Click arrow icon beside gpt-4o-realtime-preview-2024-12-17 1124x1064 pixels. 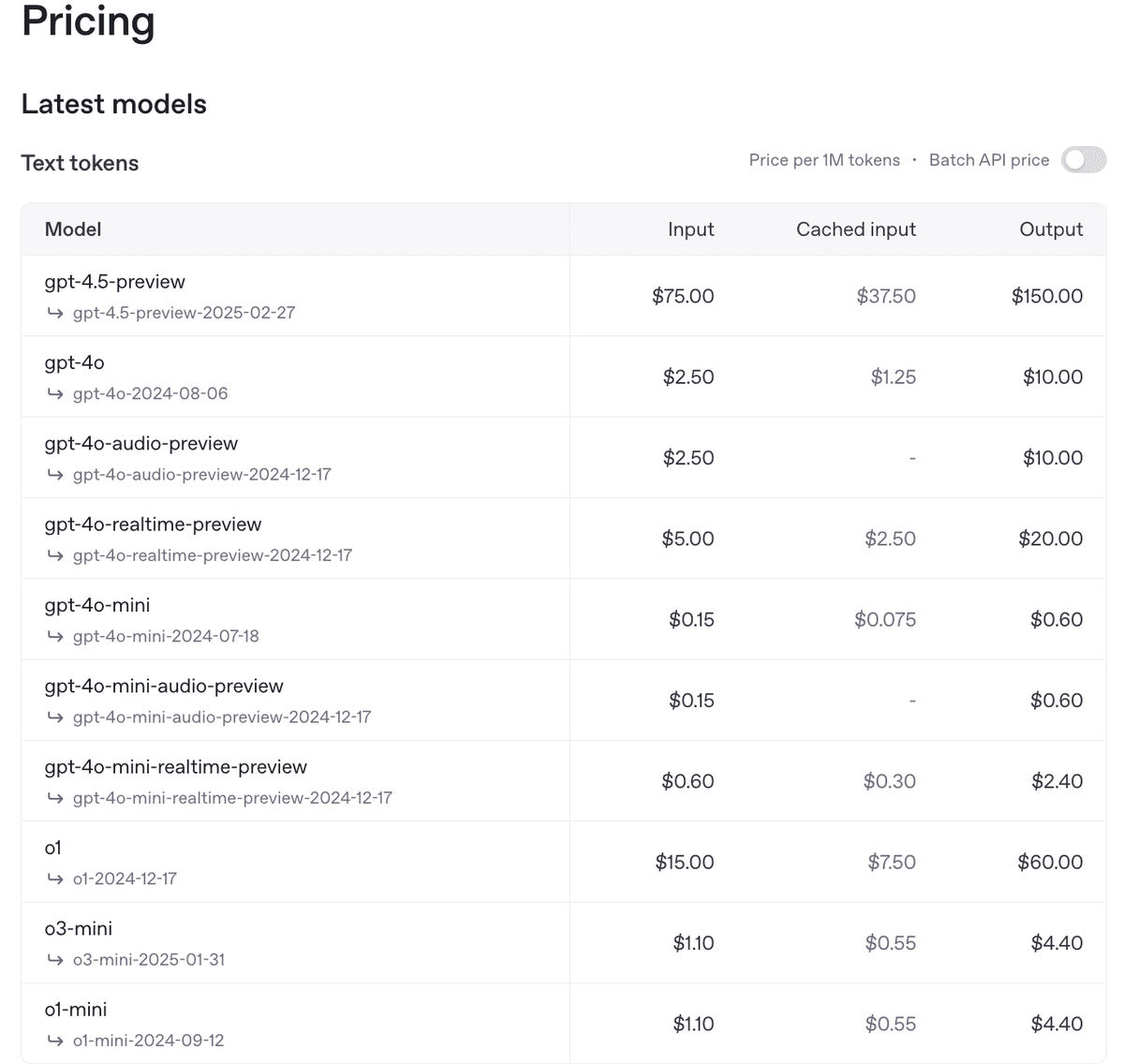tap(55, 555)
